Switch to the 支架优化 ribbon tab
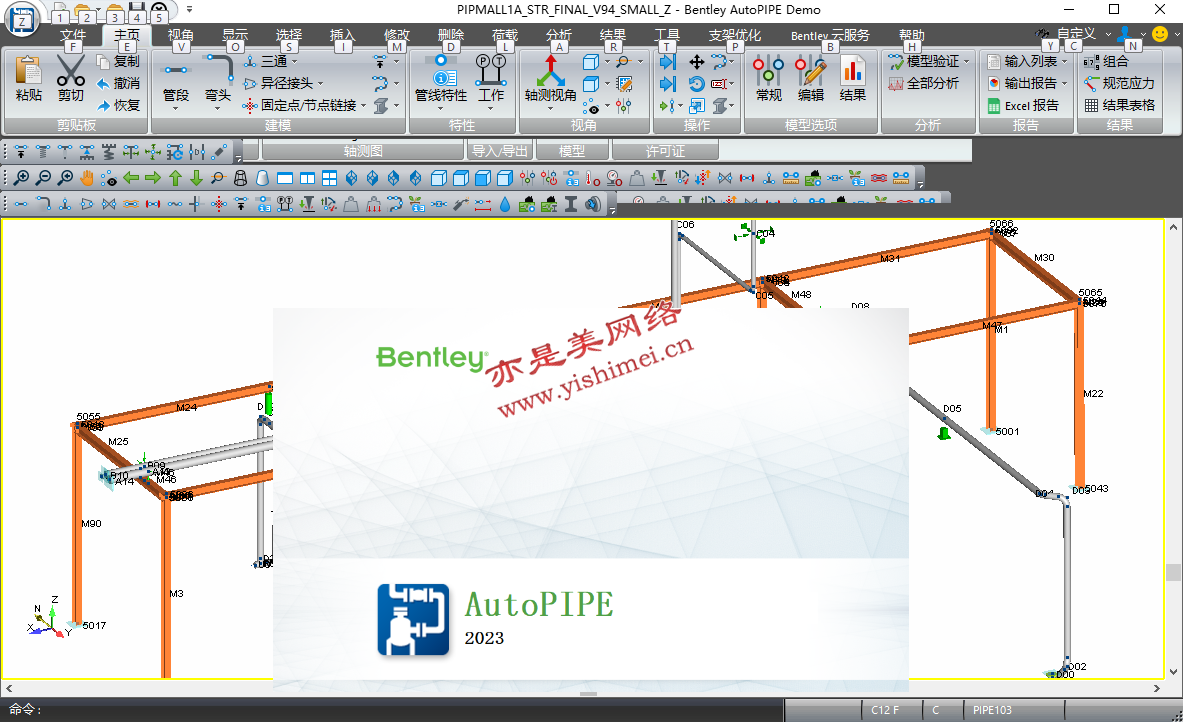Image resolution: width=1183 pixels, height=722 pixels. pos(735,35)
